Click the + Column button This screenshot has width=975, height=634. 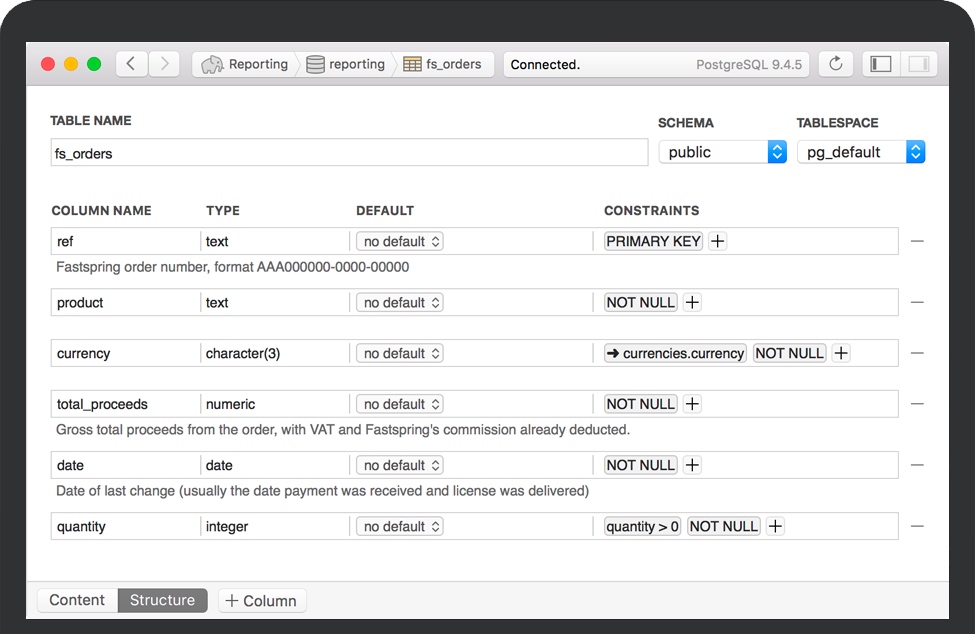(262, 601)
